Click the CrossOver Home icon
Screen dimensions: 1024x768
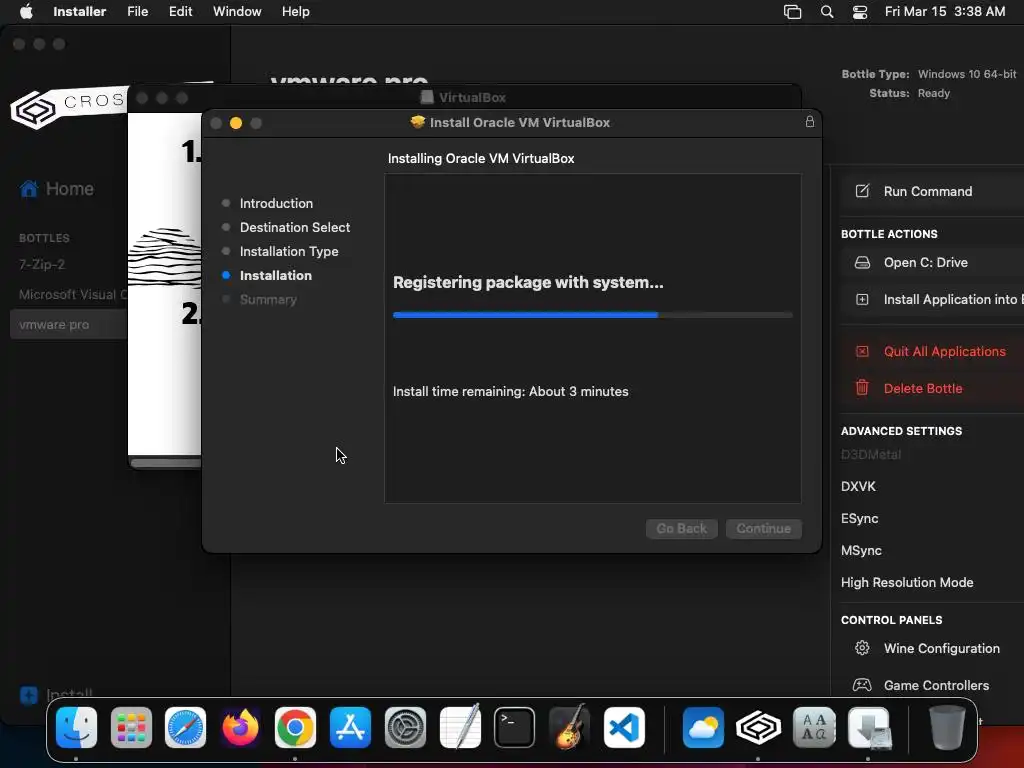pos(29,189)
